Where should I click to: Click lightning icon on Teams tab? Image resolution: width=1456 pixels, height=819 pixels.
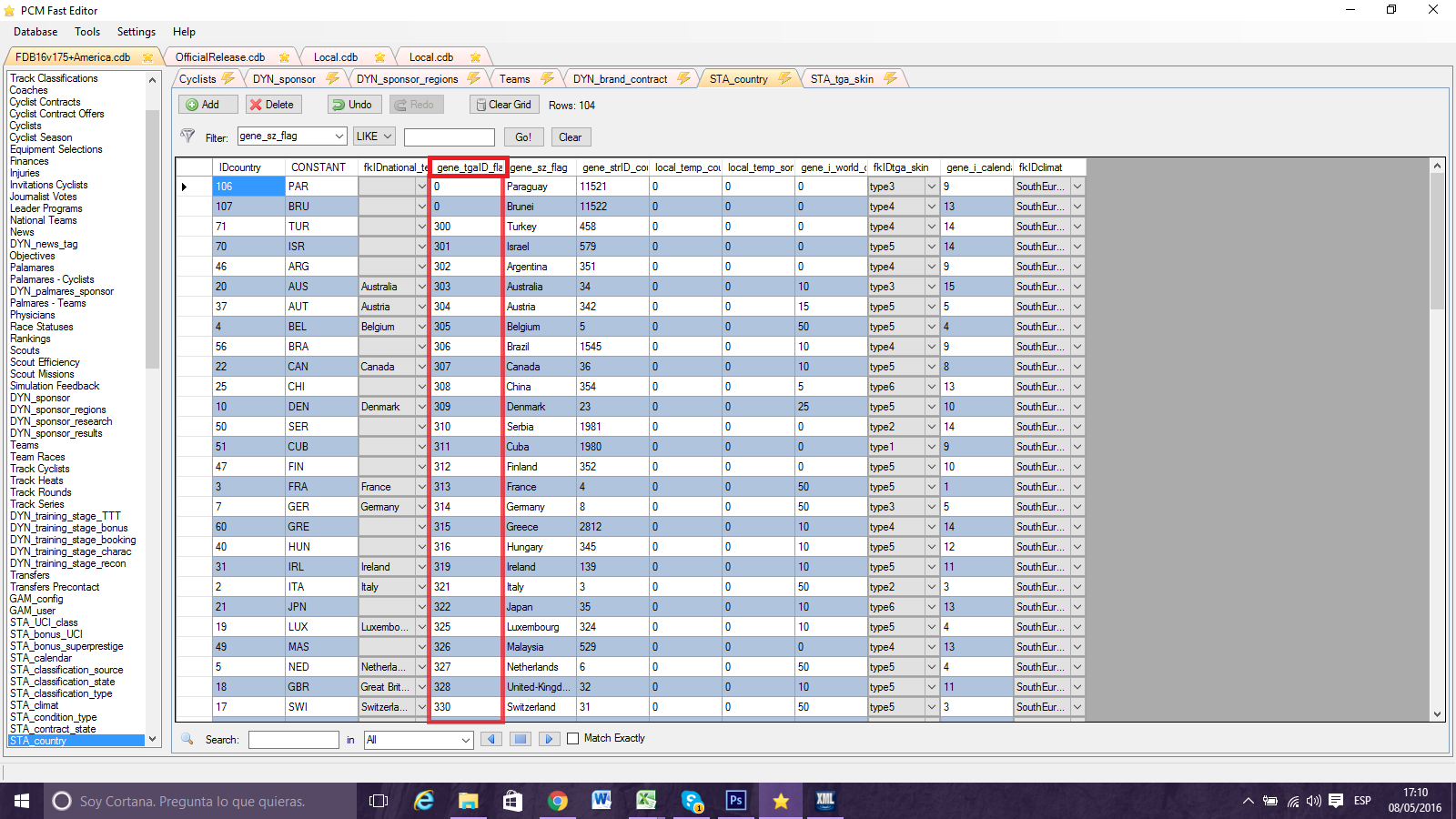(547, 78)
